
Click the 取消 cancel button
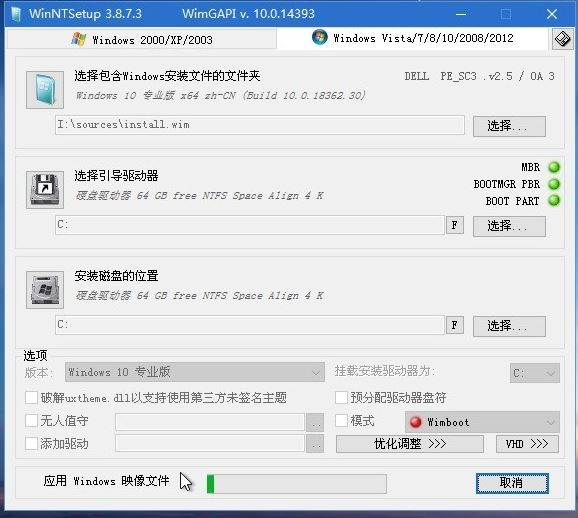[x=512, y=483]
